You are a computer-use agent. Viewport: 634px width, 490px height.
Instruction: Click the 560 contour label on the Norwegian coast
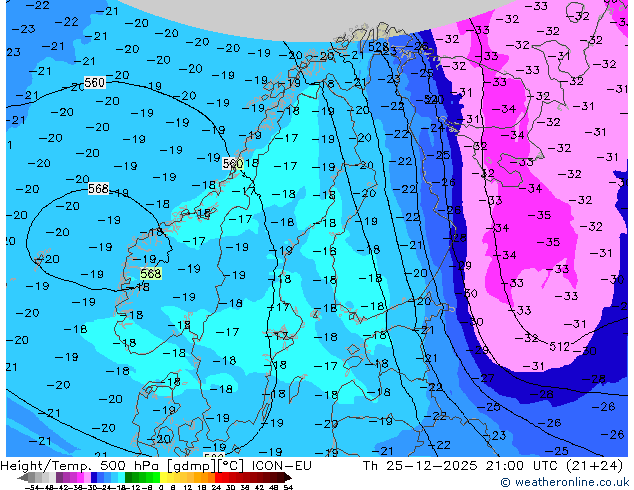(233, 163)
